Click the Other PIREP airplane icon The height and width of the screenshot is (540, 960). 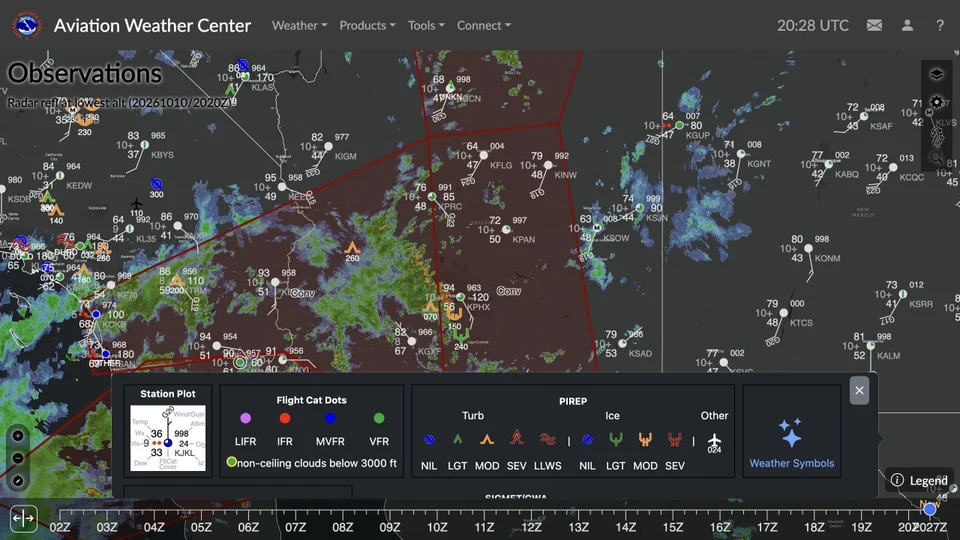coord(714,443)
